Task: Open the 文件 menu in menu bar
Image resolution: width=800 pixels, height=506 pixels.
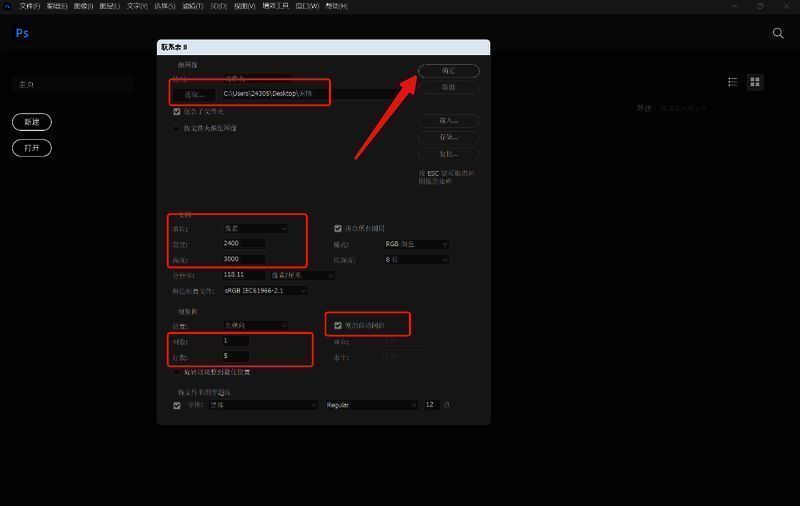Action: click(28, 6)
